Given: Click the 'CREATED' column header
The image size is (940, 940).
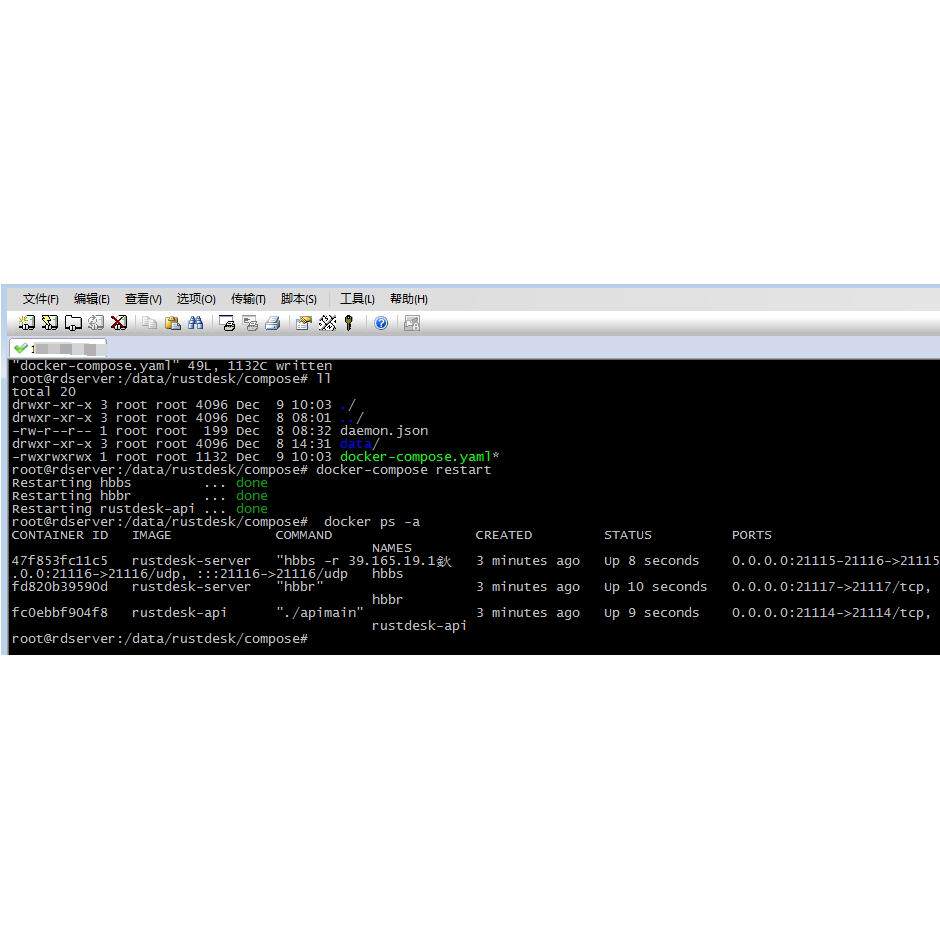Looking at the screenshot, I should pyautogui.click(x=504, y=535).
